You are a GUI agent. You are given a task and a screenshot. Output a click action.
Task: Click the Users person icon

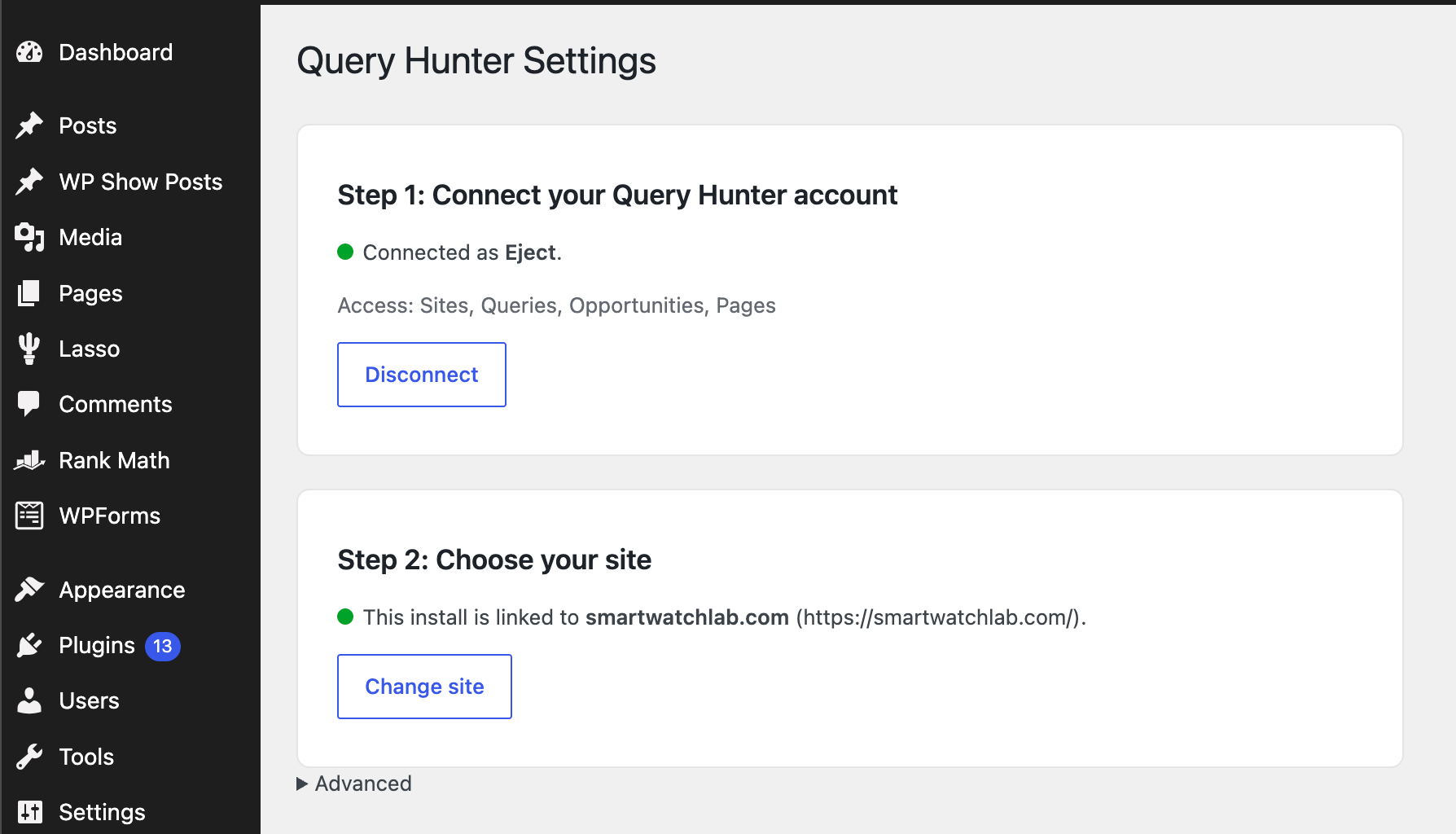[x=29, y=700]
